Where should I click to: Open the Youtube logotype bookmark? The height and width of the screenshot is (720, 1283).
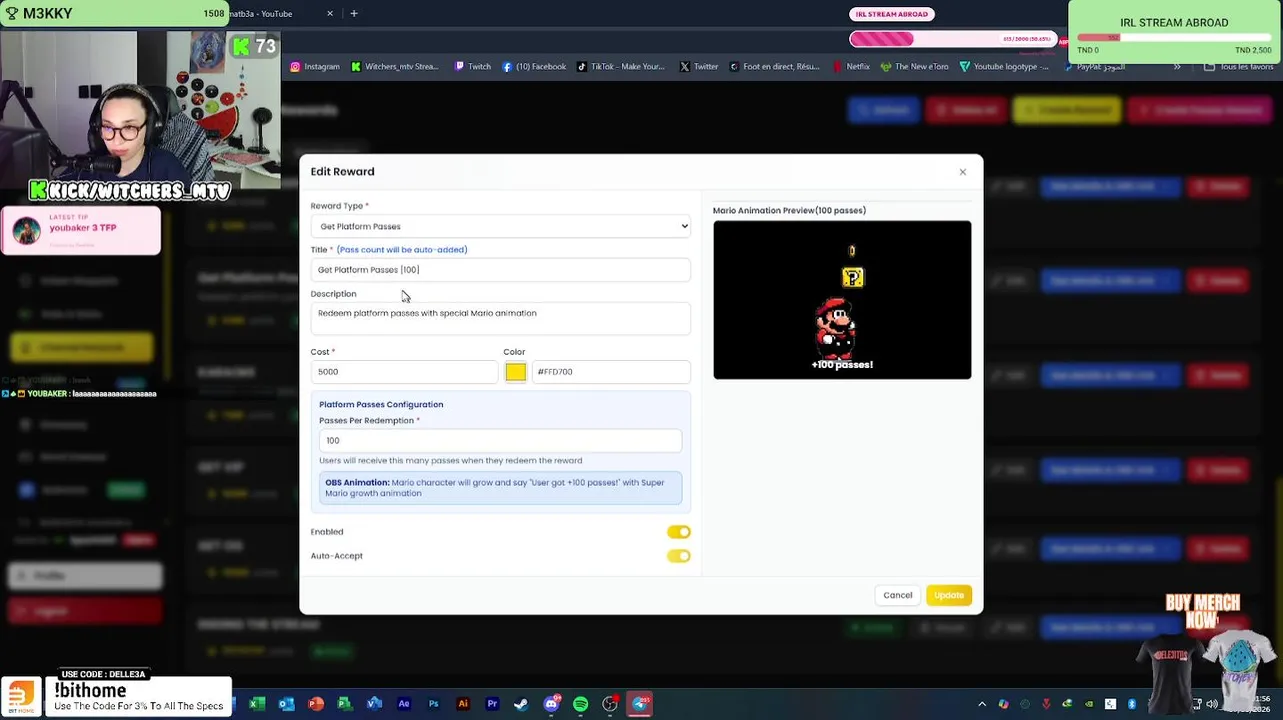(x=1004, y=67)
